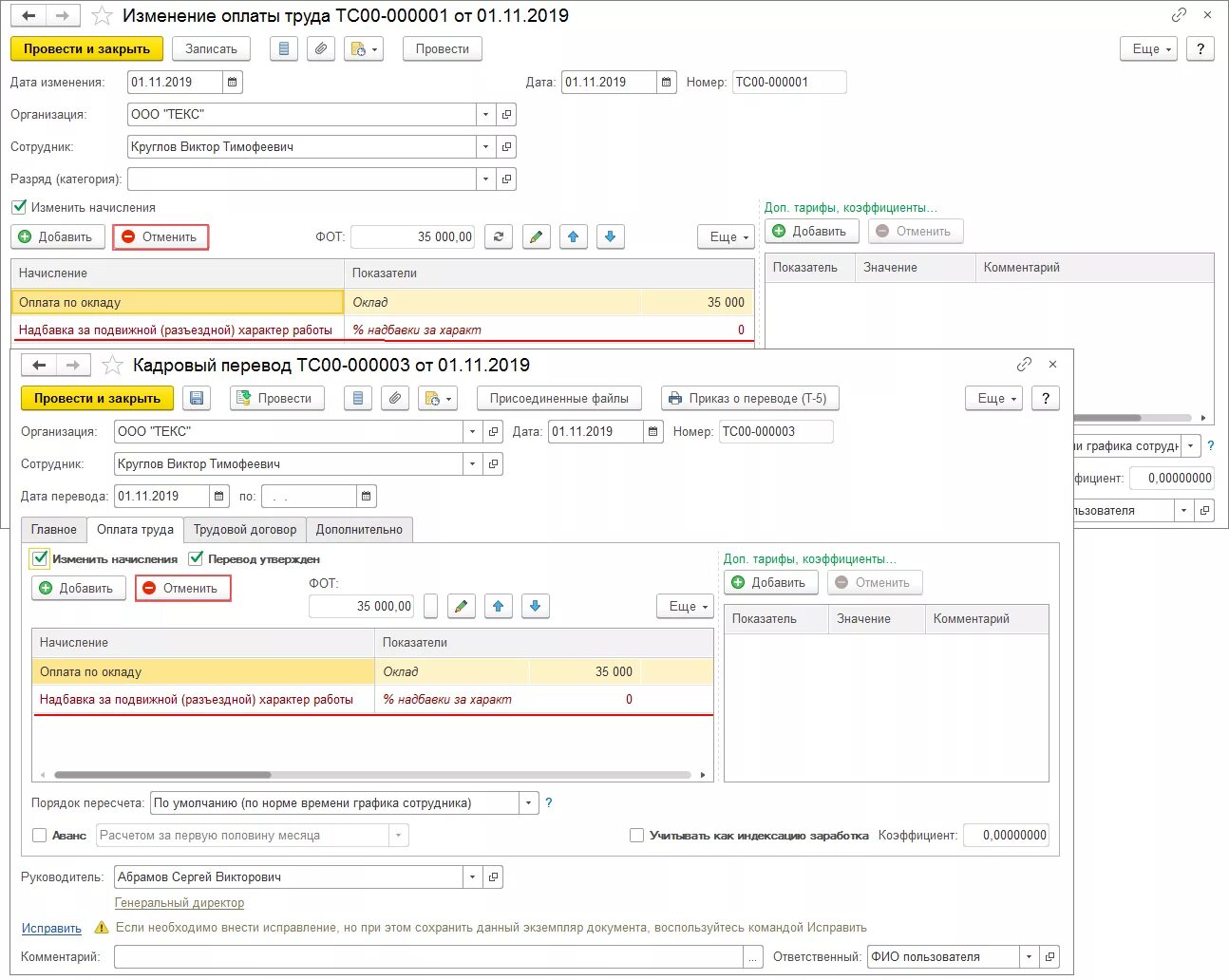Click Провести и закрыть in top window
This screenshot has height=980, width=1229.
86,48
